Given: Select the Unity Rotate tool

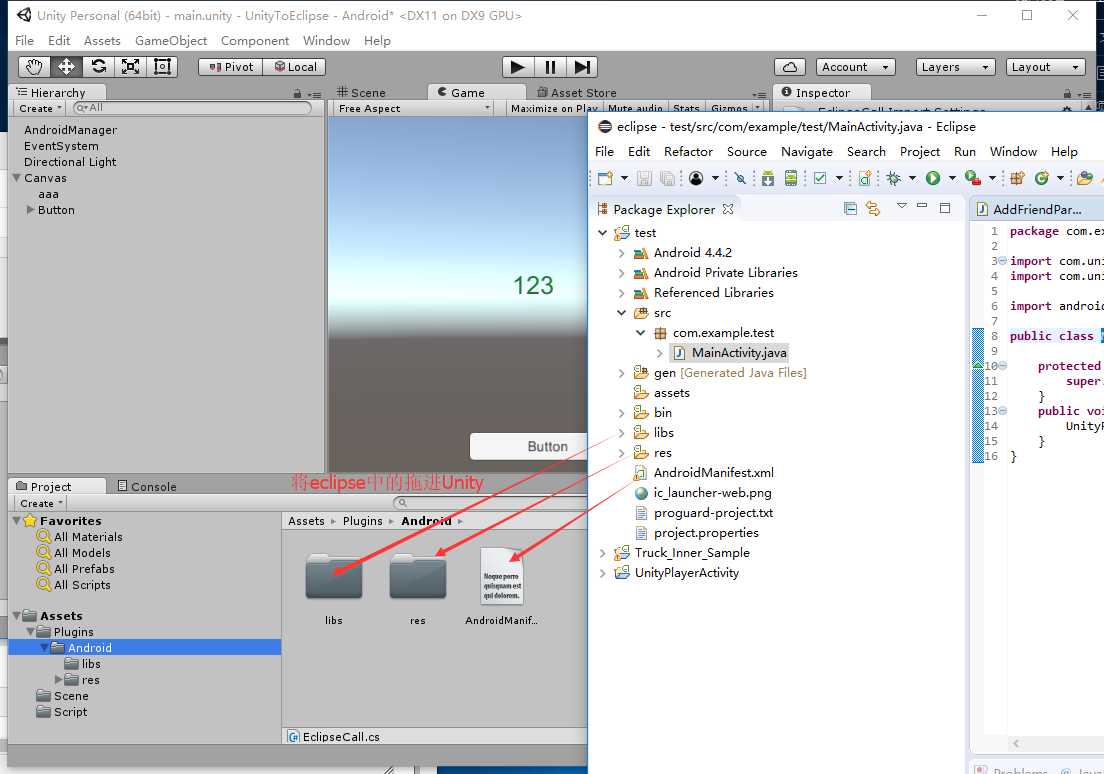Looking at the screenshot, I should (99, 67).
